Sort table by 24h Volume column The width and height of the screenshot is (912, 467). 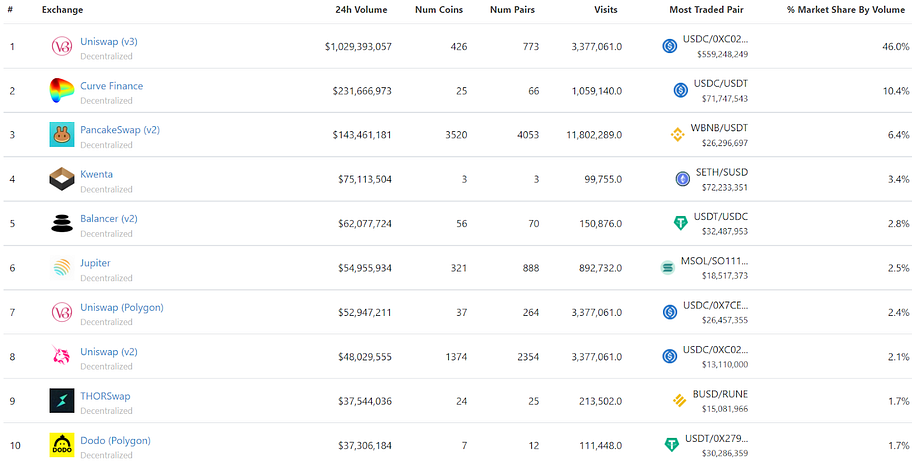(361, 10)
